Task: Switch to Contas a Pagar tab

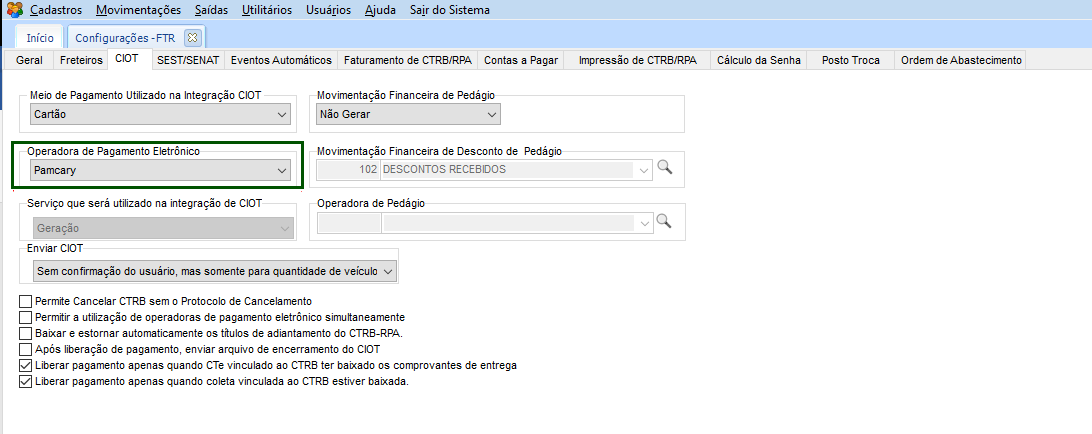Action: click(x=521, y=60)
